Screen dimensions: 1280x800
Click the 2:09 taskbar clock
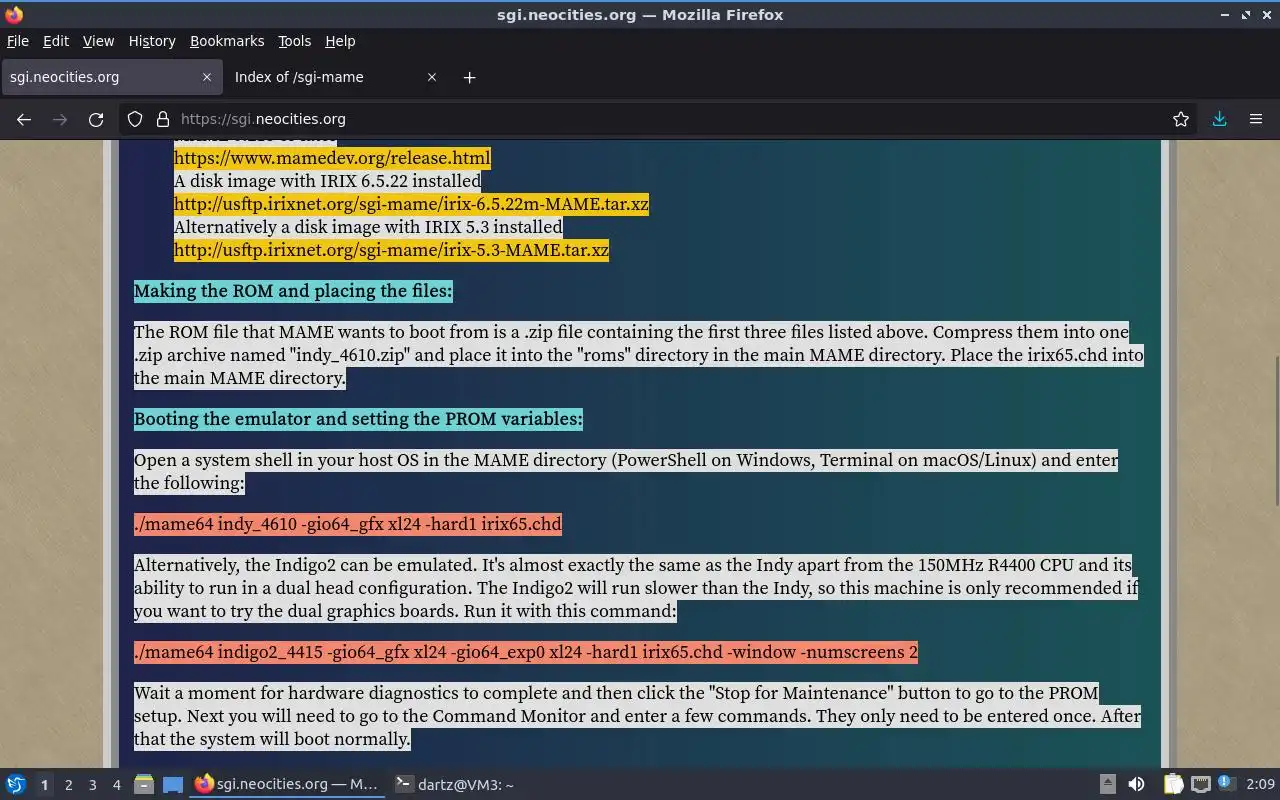(x=1260, y=785)
